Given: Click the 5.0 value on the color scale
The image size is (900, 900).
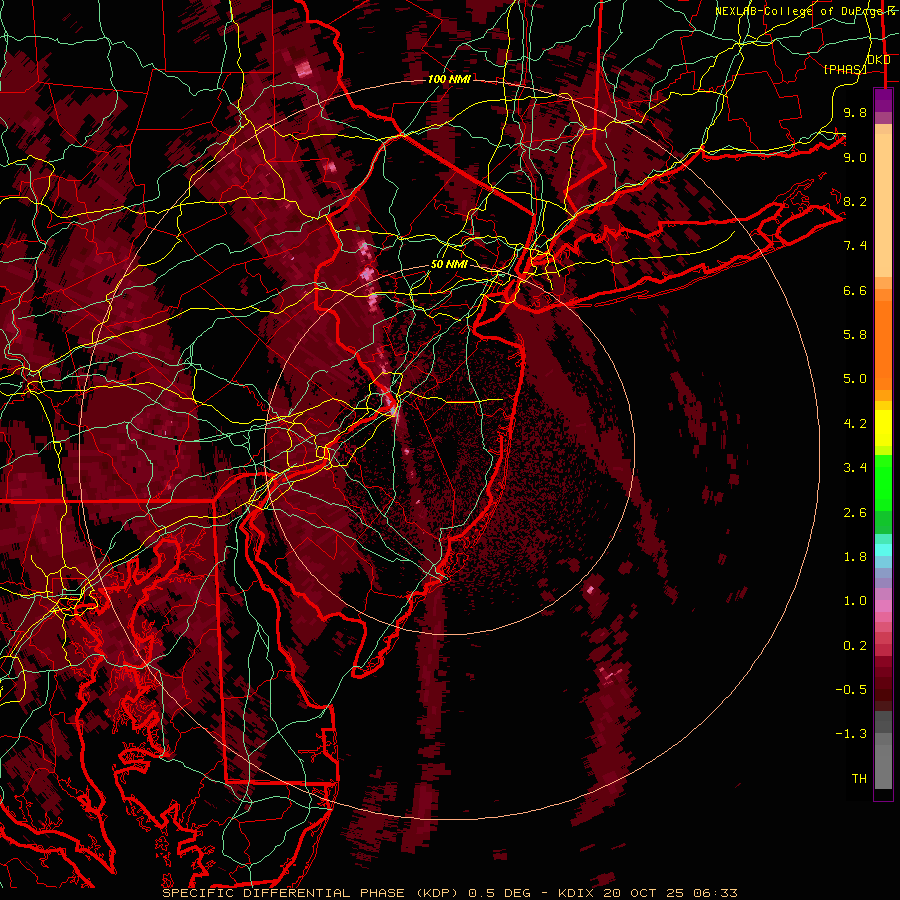Looking at the screenshot, I should pyautogui.click(x=855, y=379).
